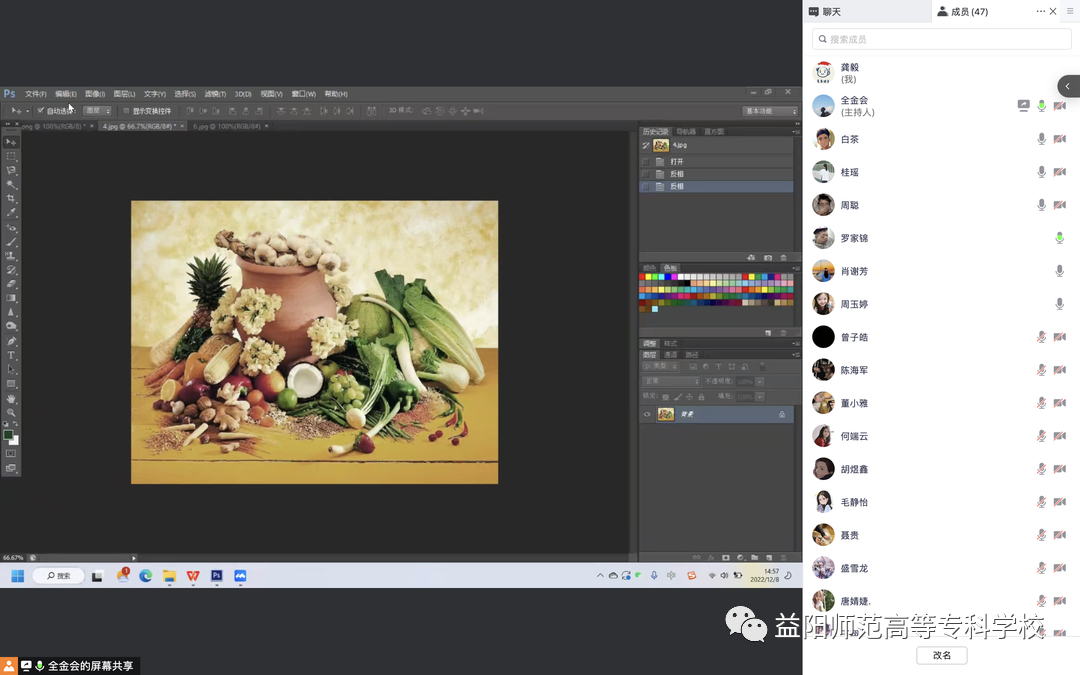Select the Hand tool
Viewport: 1080px width, 675px height.
tap(11, 399)
